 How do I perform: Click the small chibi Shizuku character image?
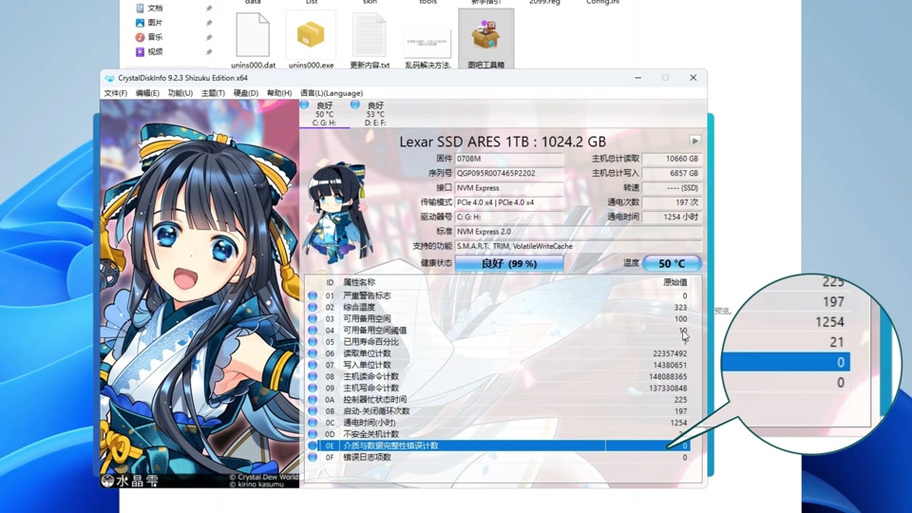(x=337, y=212)
